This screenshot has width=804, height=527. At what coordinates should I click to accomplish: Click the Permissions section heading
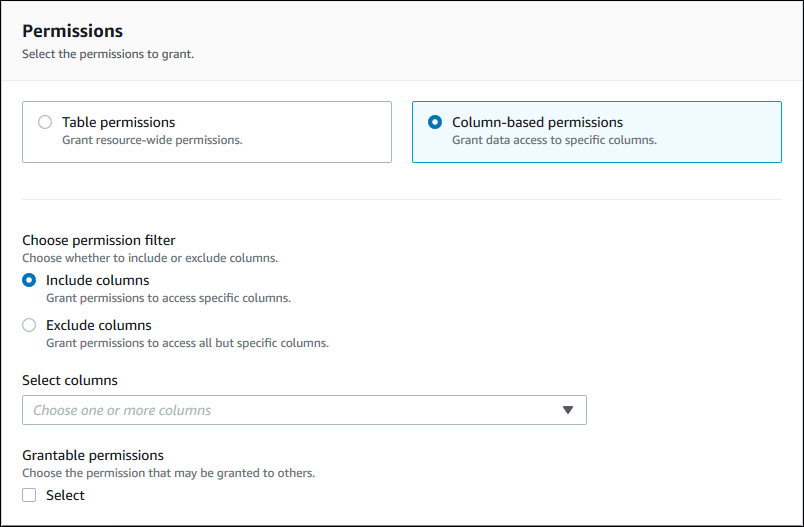coord(72,31)
